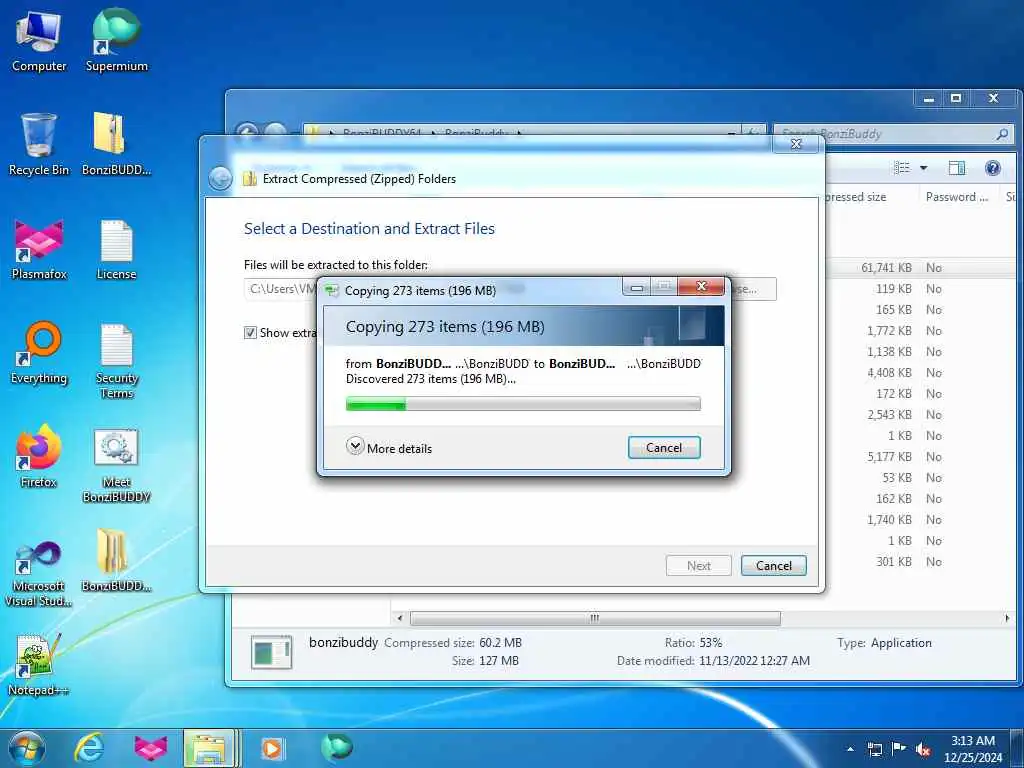
Task: Select the Plasmafox desktop shortcut
Action: 39,248
